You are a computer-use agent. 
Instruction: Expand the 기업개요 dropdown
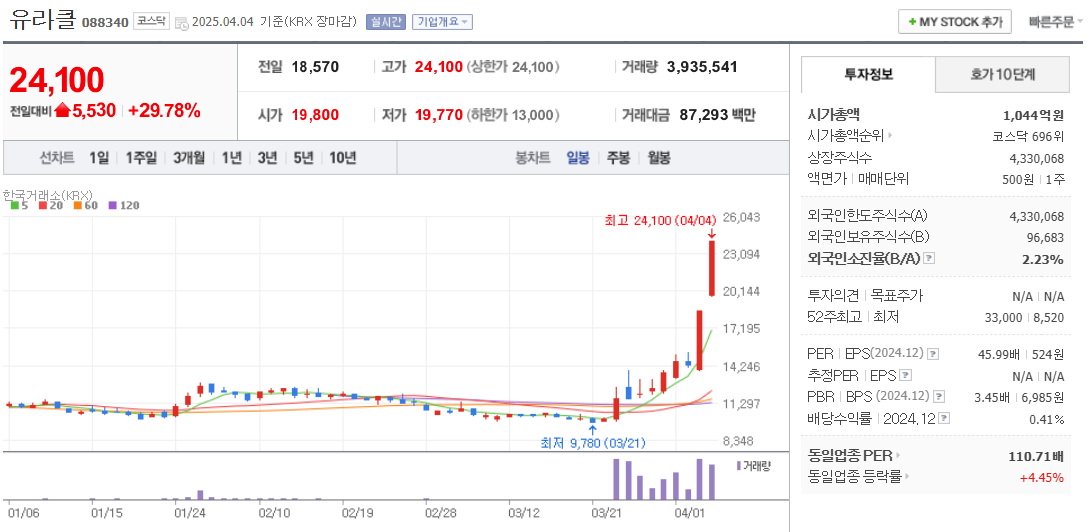pyautogui.click(x=442, y=22)
